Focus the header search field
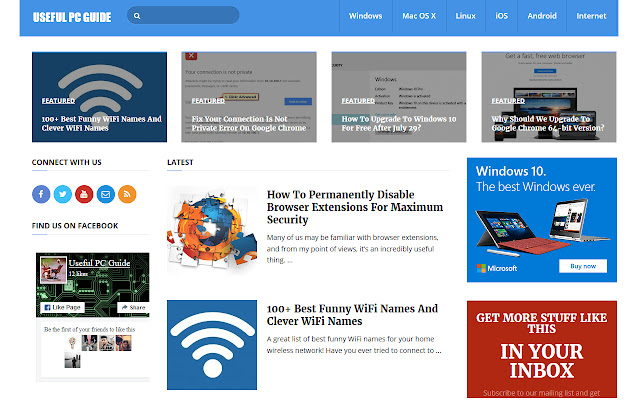 click(183, 16)
